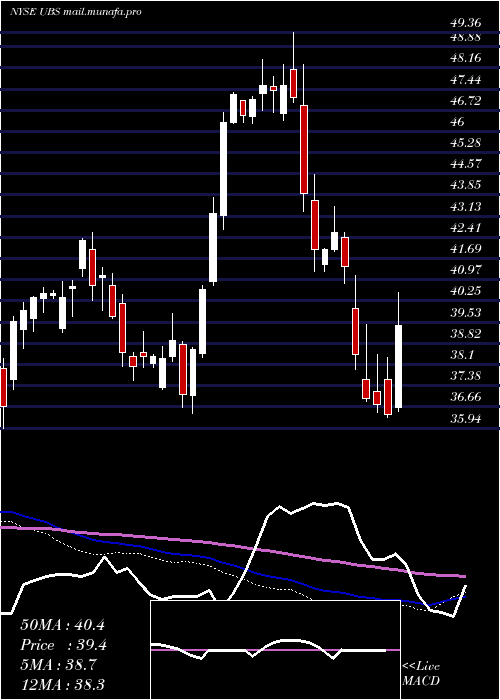Click the 40.25 price axis label
The image size is (500, 700).
click(x=466, y=291)
